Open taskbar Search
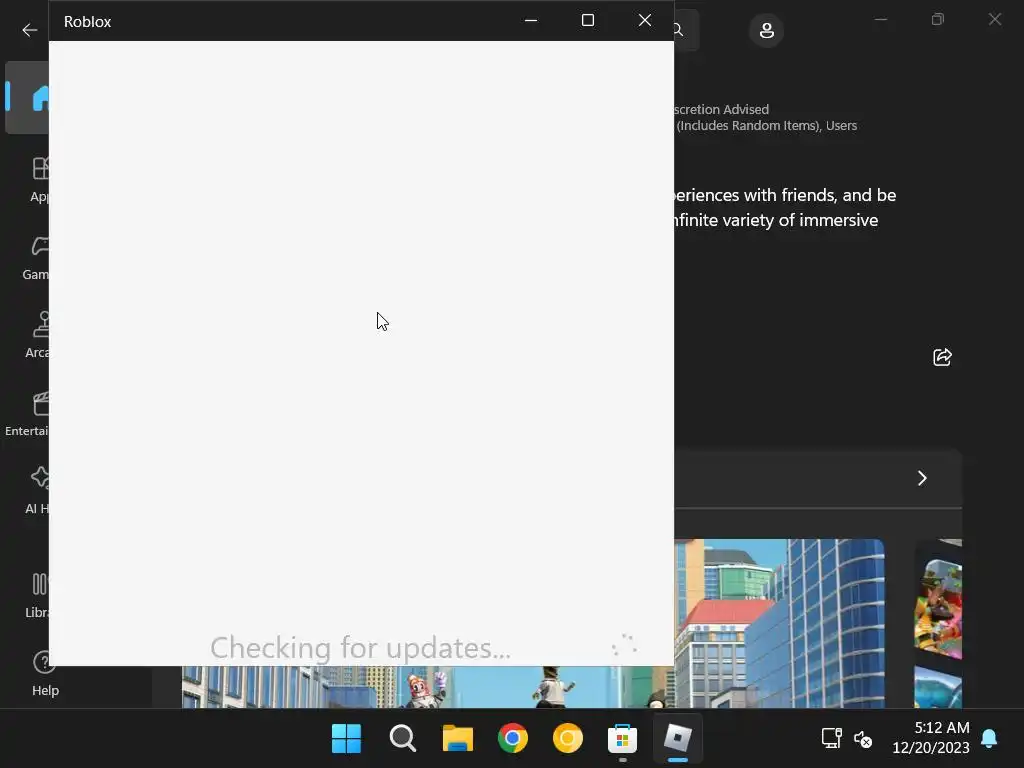This screenshot has width=1024, height=768. pyautogui.click(x=402, y=739)
